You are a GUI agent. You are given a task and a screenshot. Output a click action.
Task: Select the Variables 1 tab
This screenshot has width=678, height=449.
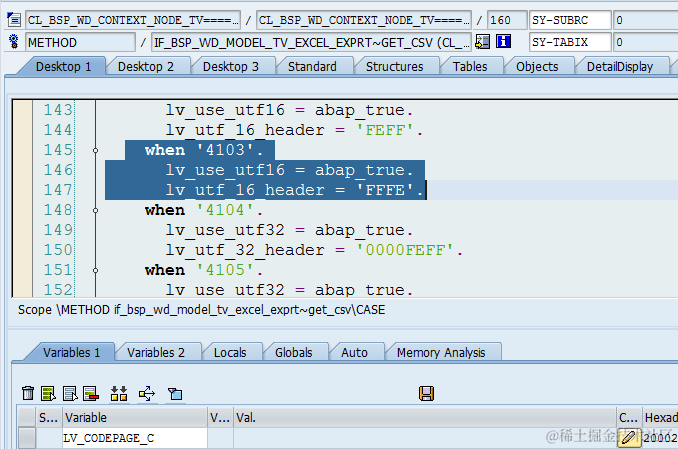point(71,353)
